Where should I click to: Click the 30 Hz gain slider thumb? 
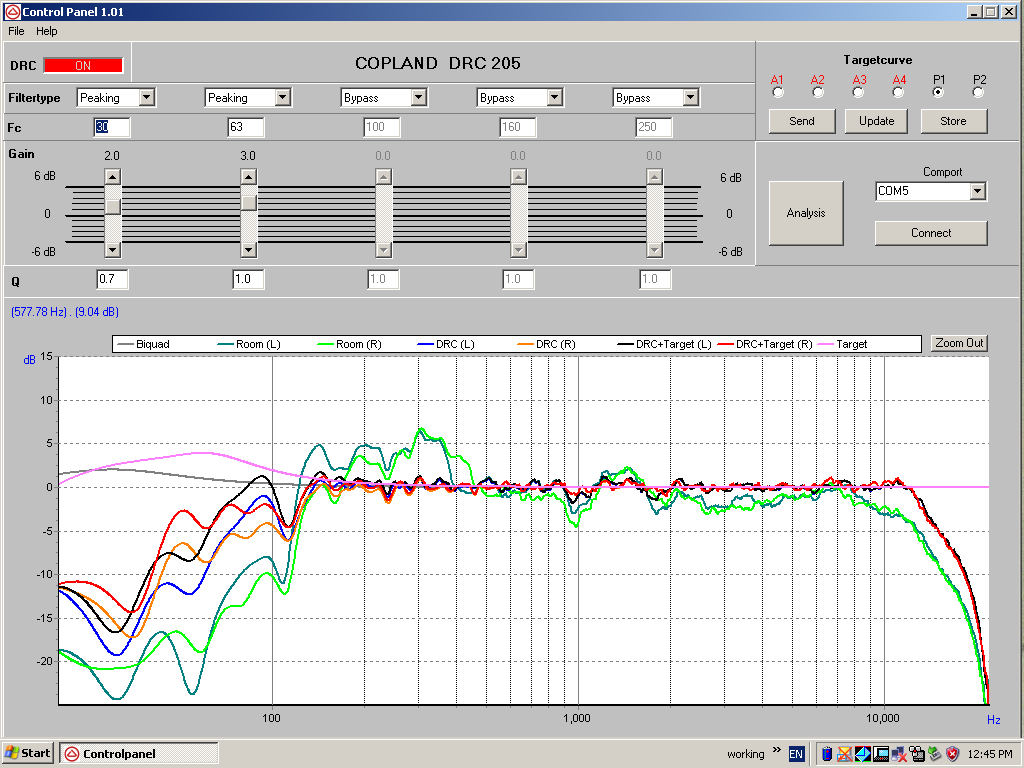point(113,206)
